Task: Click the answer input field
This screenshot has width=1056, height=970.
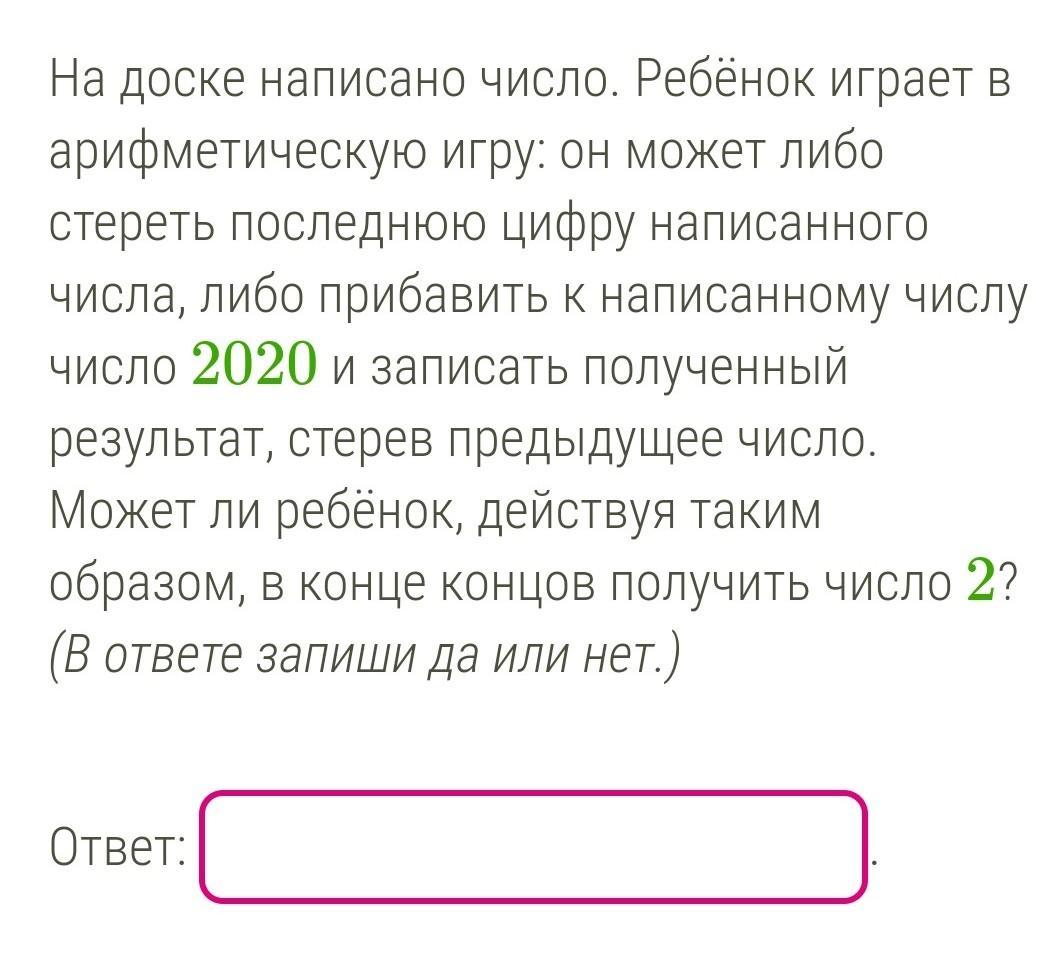Action: point(533,846)
